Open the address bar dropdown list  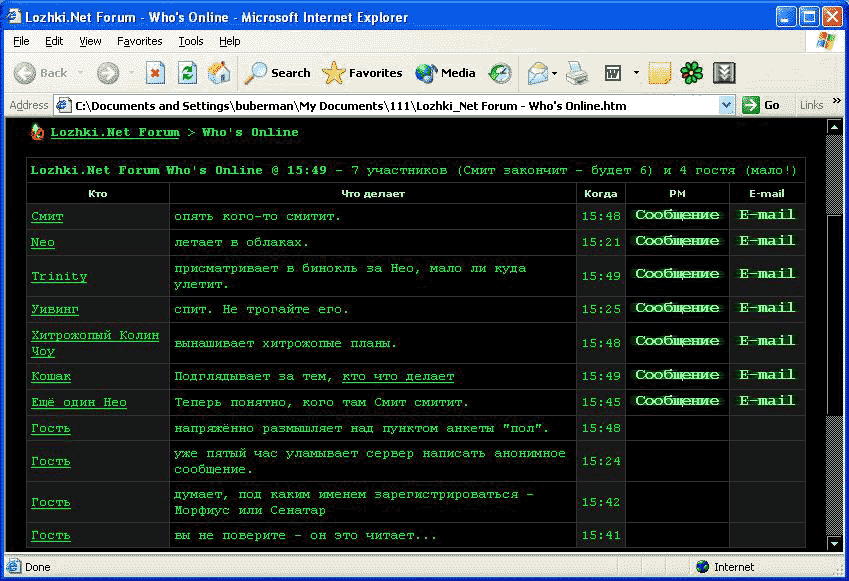click(727, 105)
